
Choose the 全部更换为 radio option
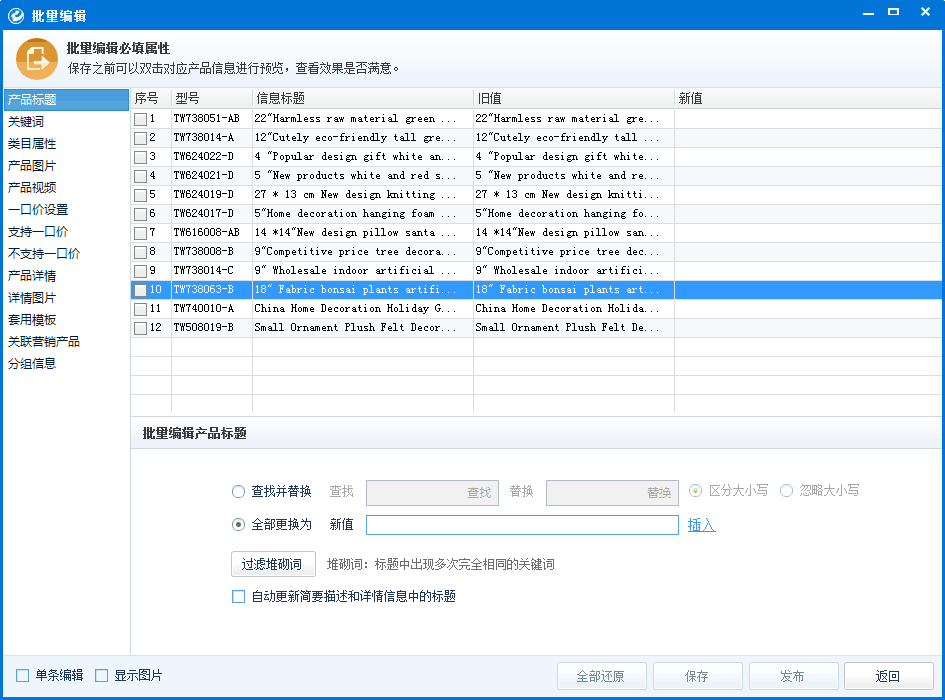click(x=238, y=524)
